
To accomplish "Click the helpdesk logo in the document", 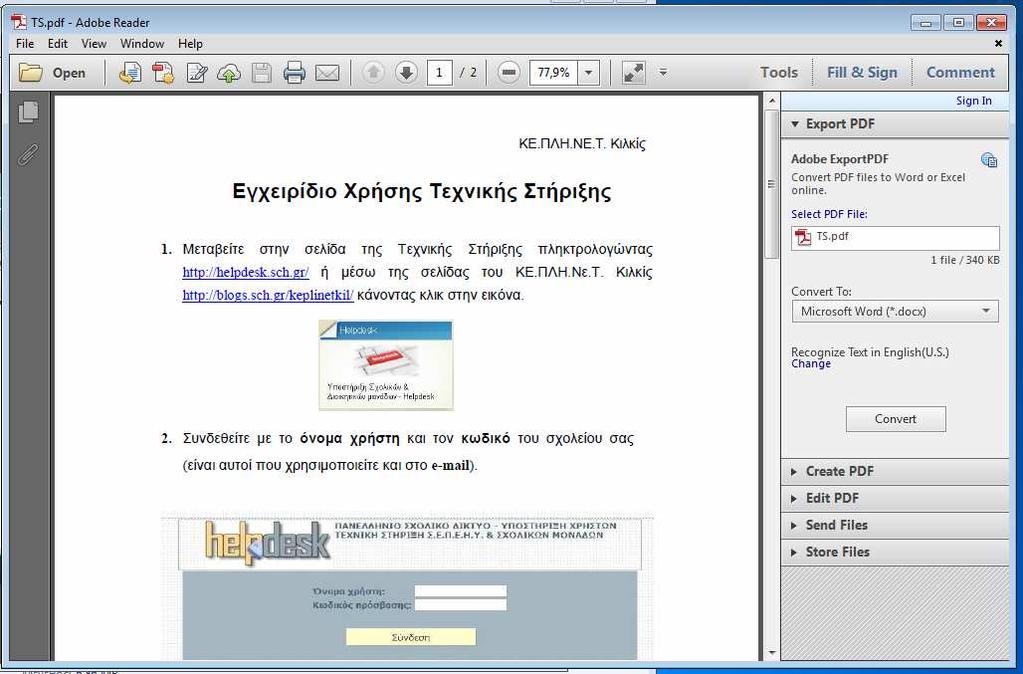I will coord(267,542).
